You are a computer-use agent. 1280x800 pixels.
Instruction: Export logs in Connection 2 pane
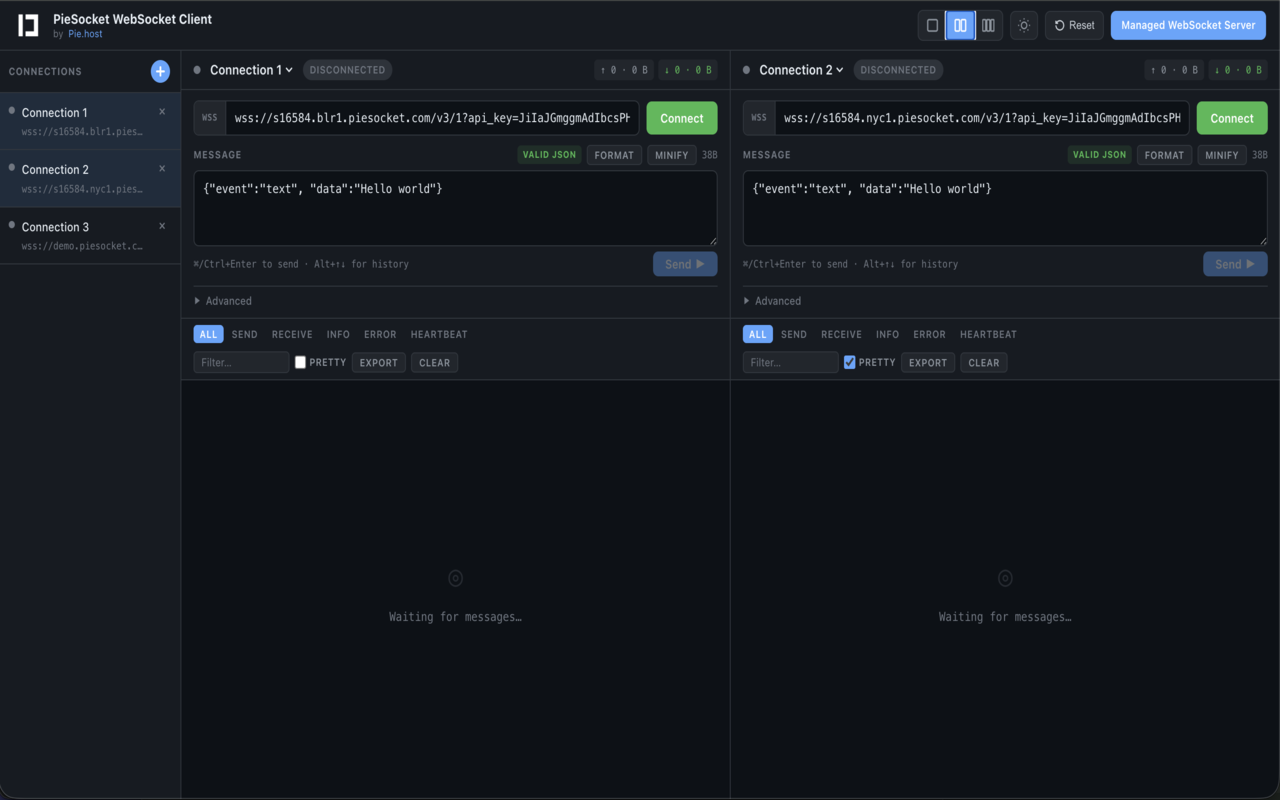click(x=928, y=362)
